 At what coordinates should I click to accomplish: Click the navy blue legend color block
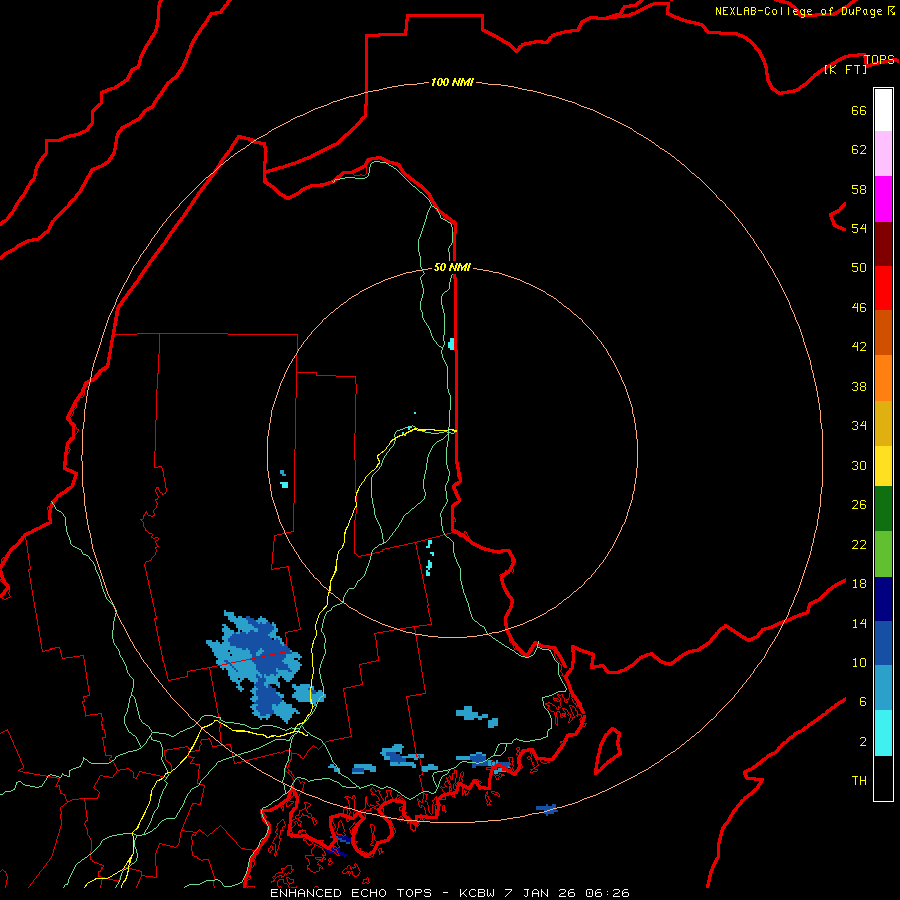click(883, 599)
